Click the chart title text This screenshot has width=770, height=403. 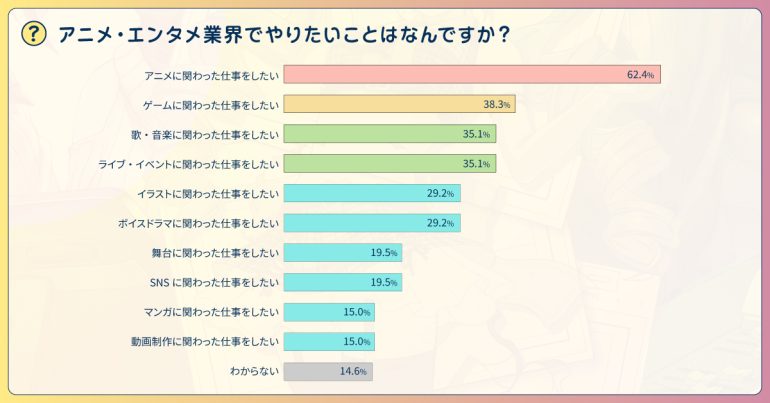point(285,35)
